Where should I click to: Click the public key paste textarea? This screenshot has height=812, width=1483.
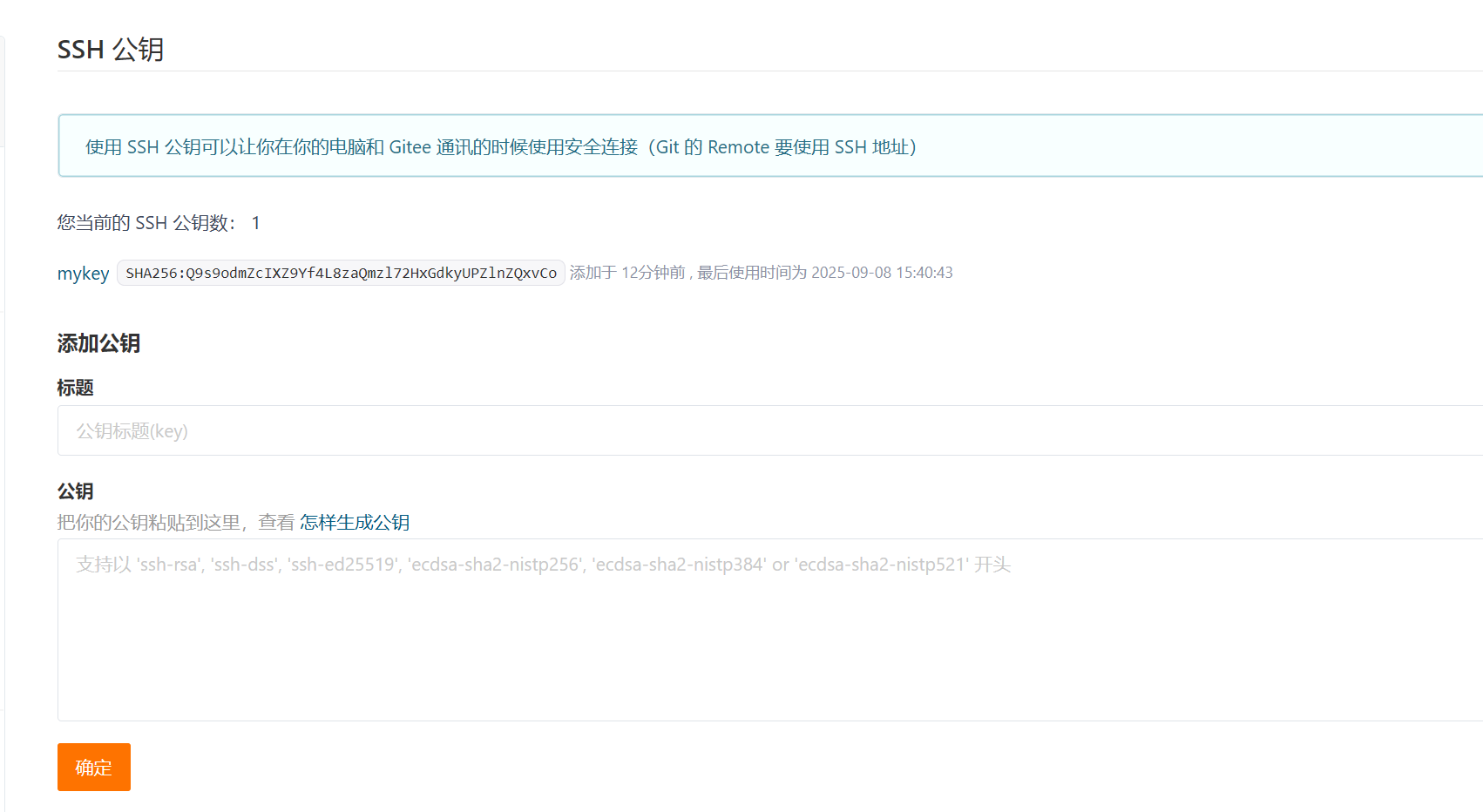coord(770,630)
